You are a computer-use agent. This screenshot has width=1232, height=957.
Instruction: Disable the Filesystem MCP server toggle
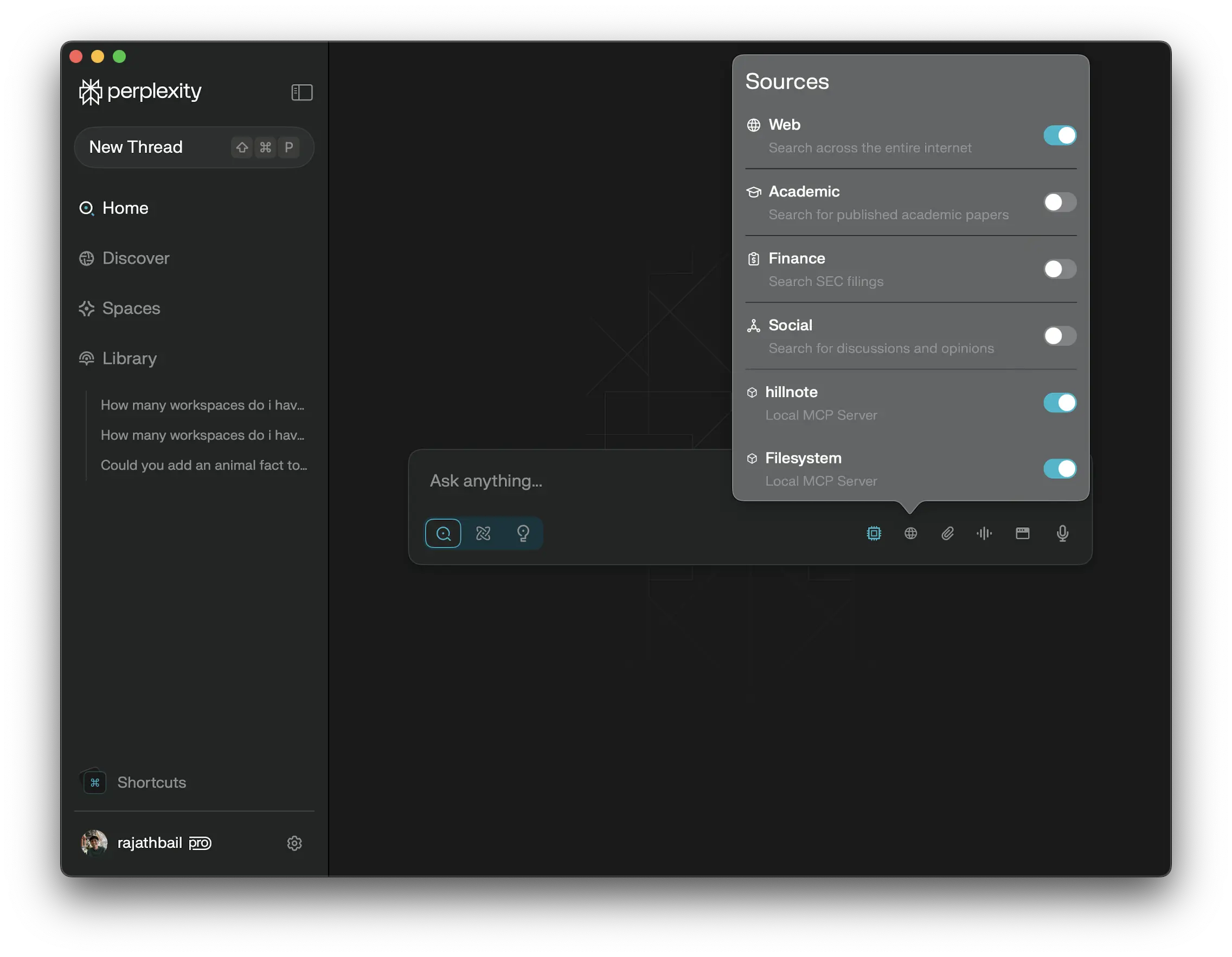coord(1060,469)
